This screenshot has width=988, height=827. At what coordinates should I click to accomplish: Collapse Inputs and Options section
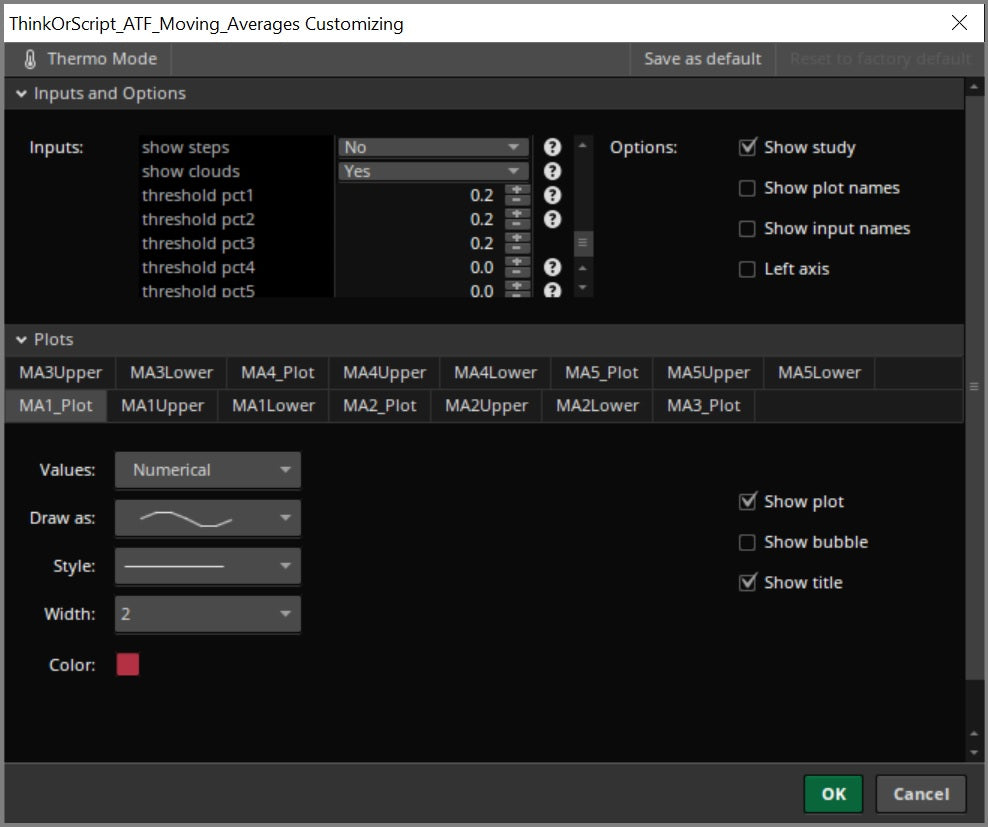(21, 94)
